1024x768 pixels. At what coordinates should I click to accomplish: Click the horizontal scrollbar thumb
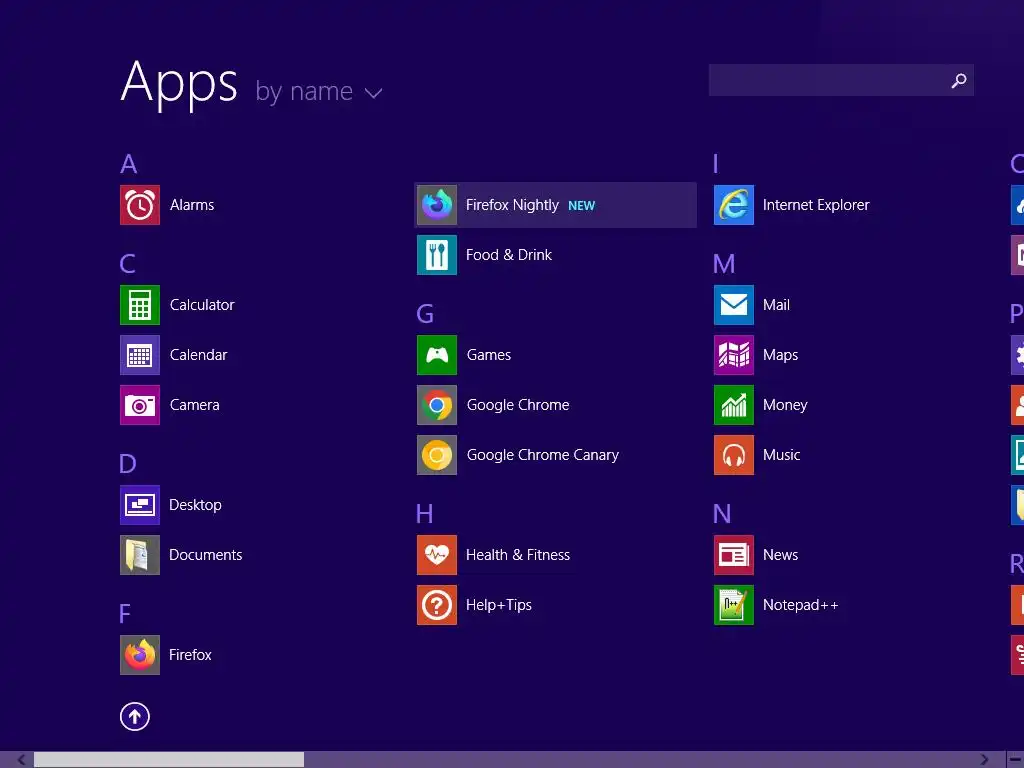tap(169, 760)
